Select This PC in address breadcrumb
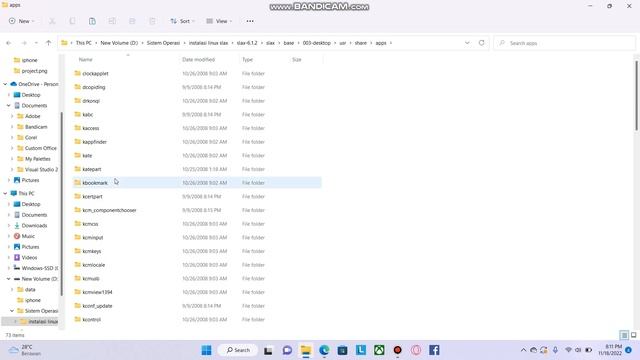 84,43
